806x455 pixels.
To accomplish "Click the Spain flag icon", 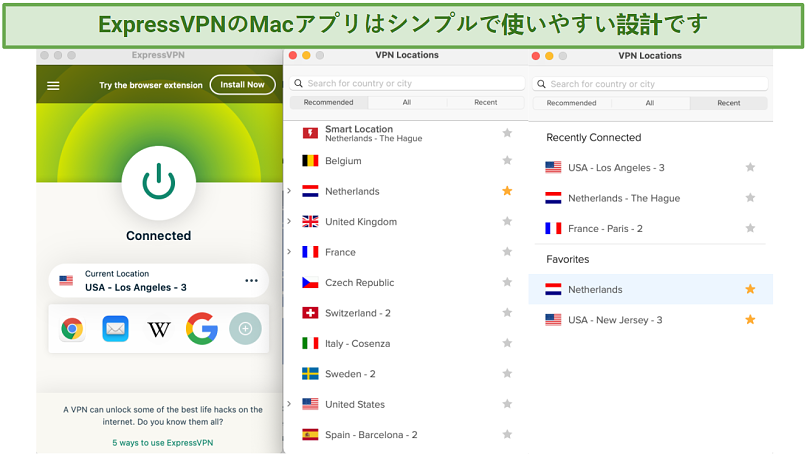I will (310, 434).
